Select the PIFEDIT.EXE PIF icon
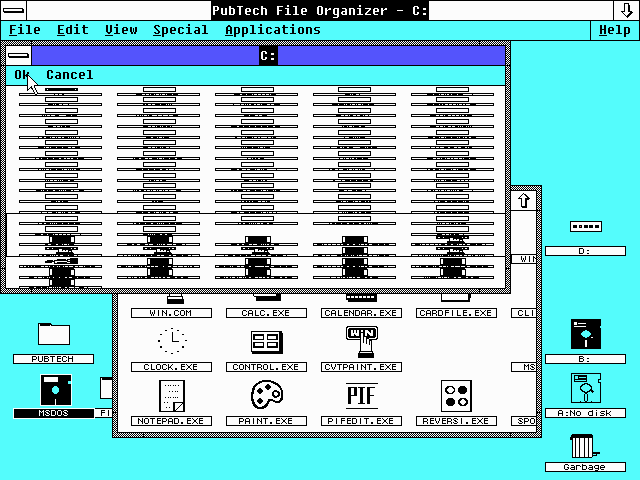 (x=362, y=396)
